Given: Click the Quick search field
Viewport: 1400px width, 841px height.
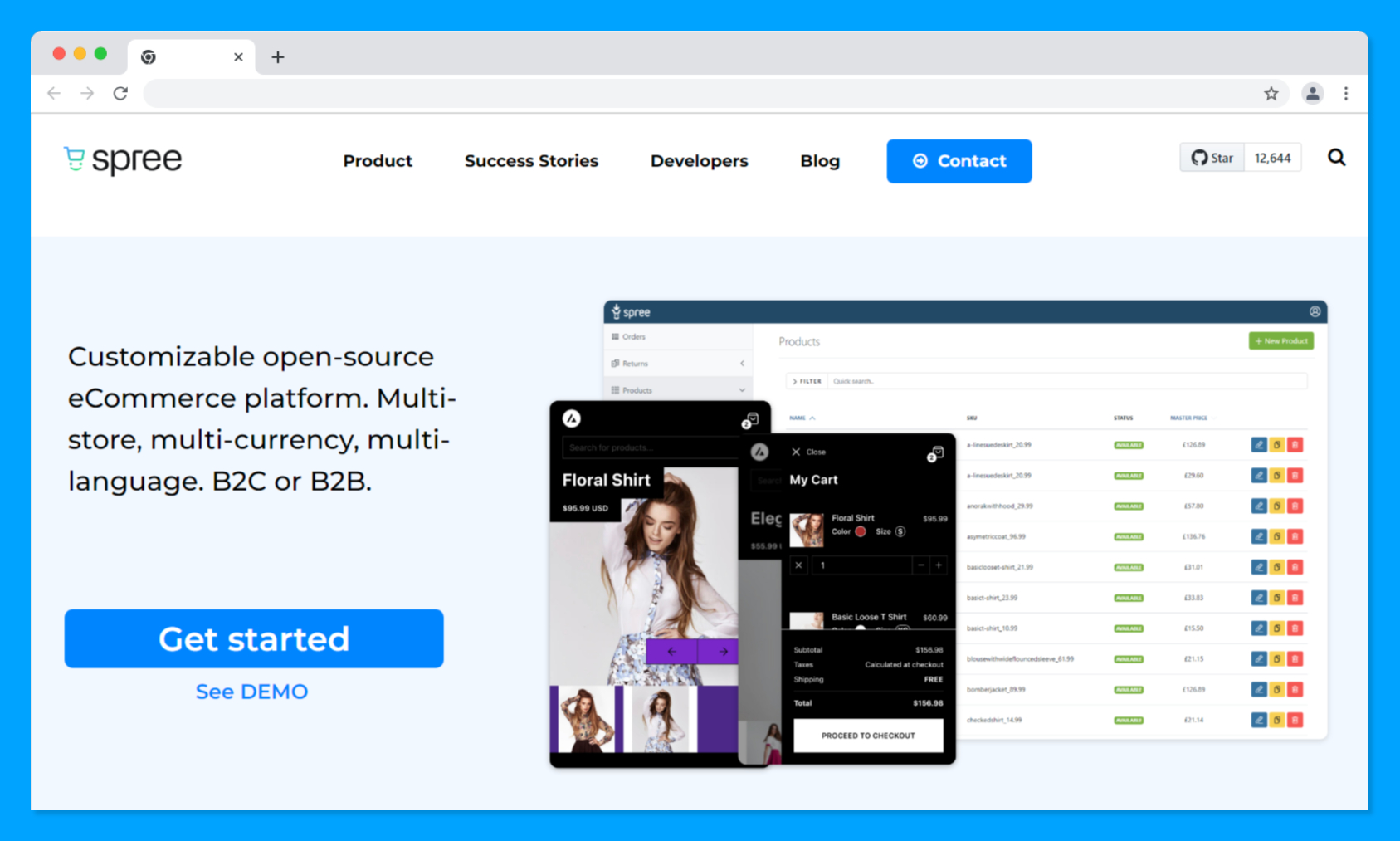Looking at the screenshot, I should (x=1067, y=381).
